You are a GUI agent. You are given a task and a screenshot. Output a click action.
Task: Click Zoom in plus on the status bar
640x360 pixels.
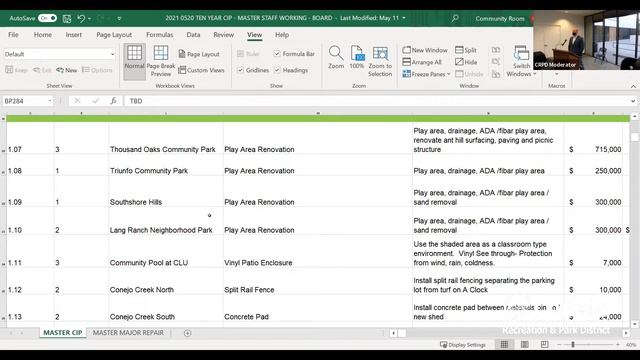pyautogui.click(x=618, y=345)
